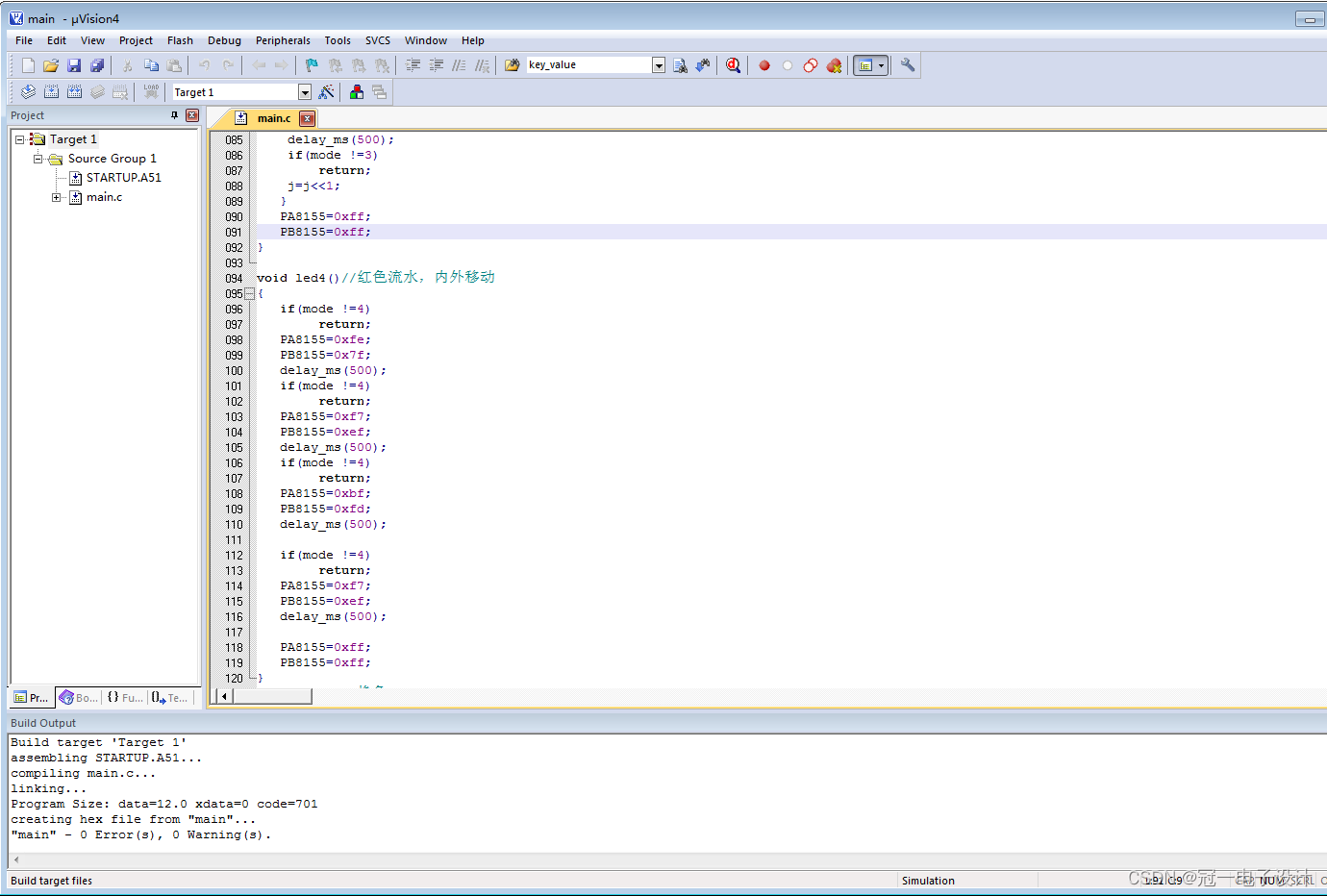Click the Save All icon
Viewport: 1327px width, 896px height.
coord(97,65)
